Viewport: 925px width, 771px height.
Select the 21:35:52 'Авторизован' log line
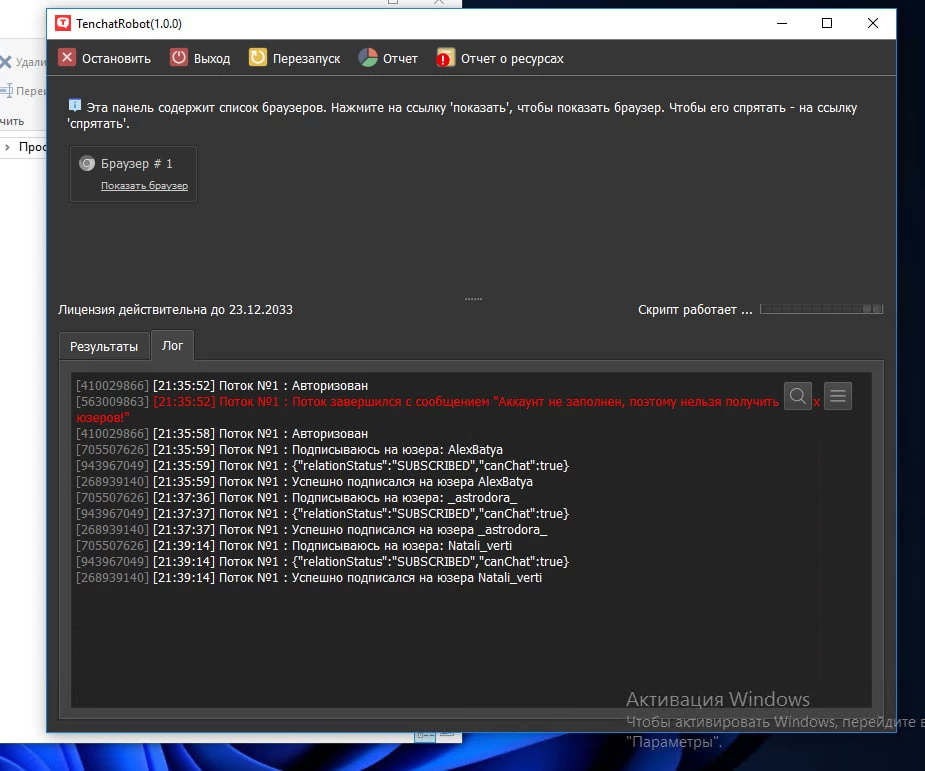222,385
